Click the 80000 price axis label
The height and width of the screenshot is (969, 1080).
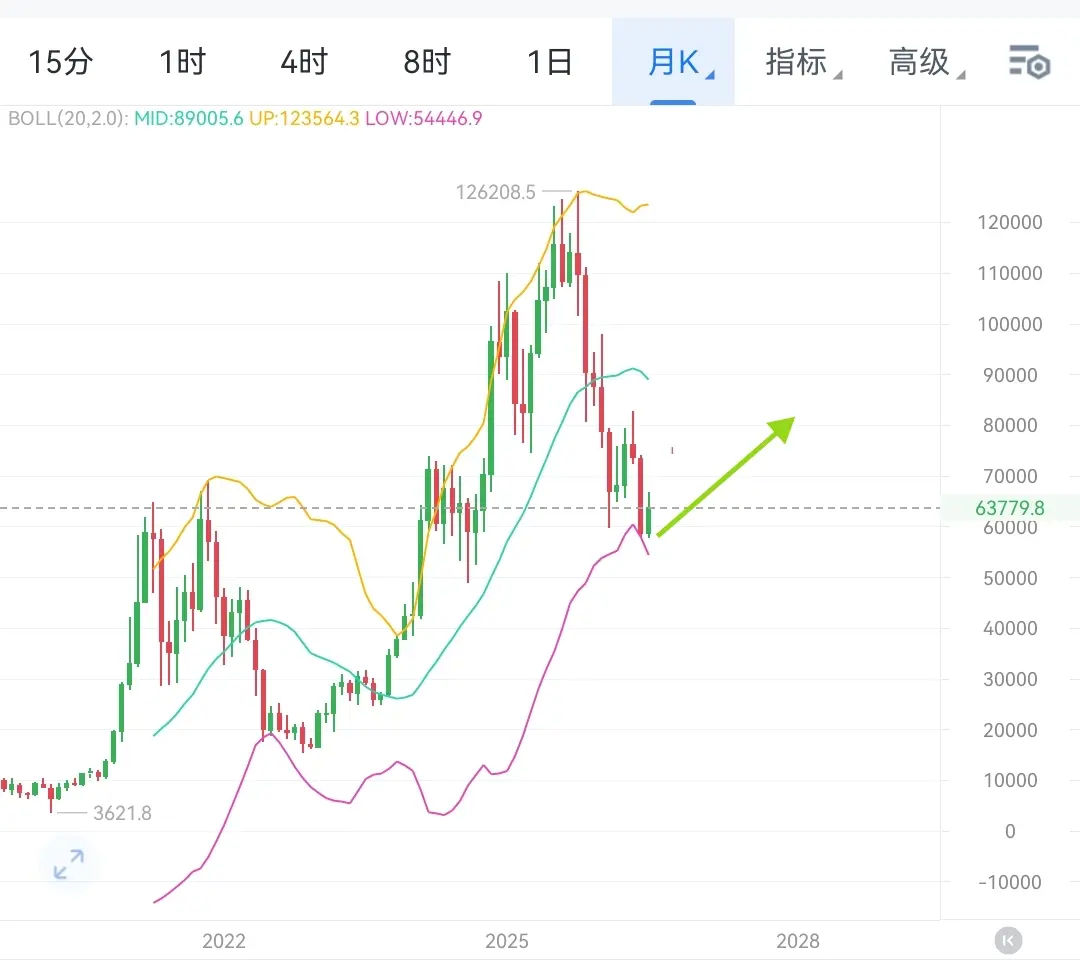coord(1010,426)
